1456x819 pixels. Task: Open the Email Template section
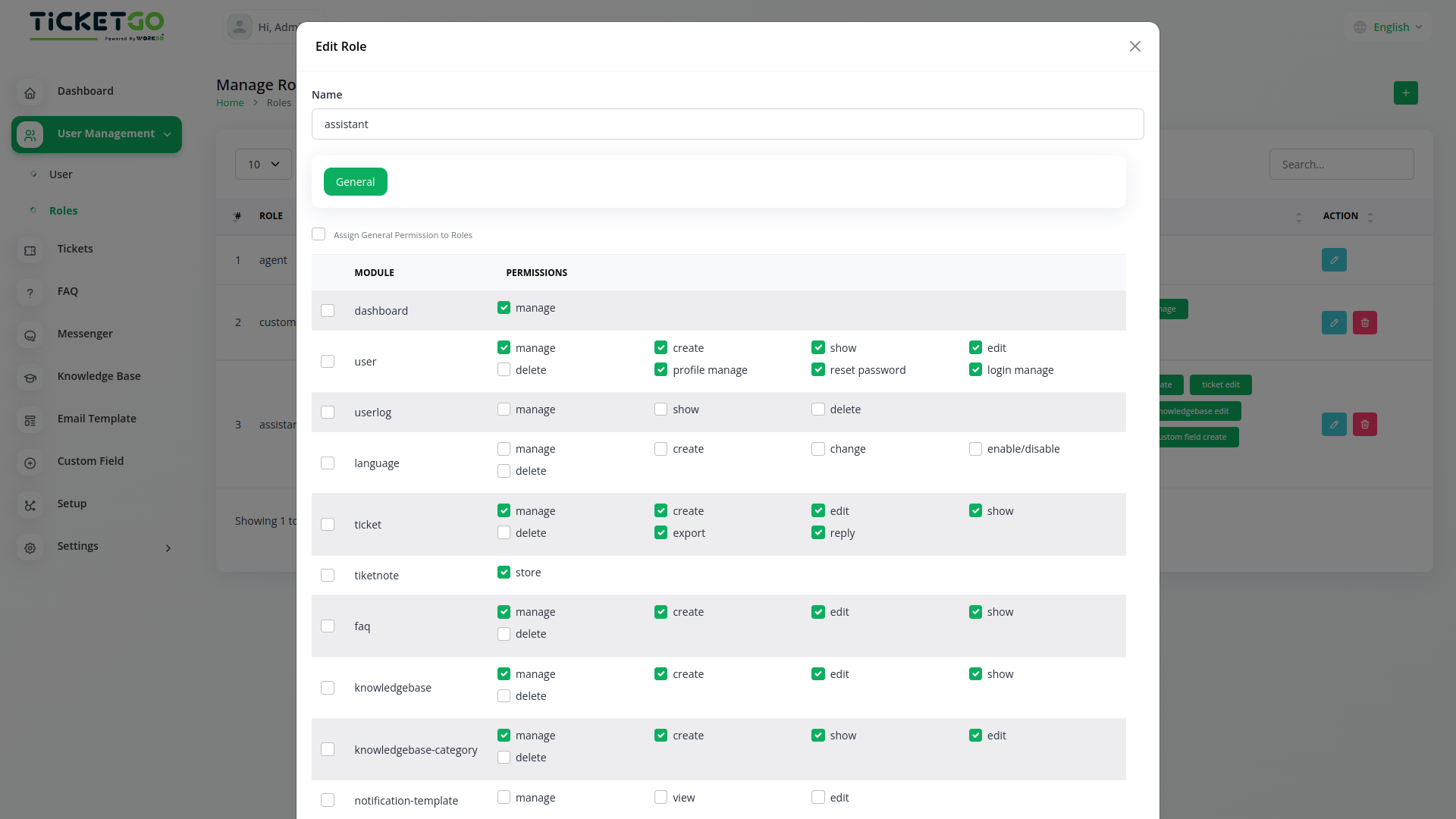30,420
